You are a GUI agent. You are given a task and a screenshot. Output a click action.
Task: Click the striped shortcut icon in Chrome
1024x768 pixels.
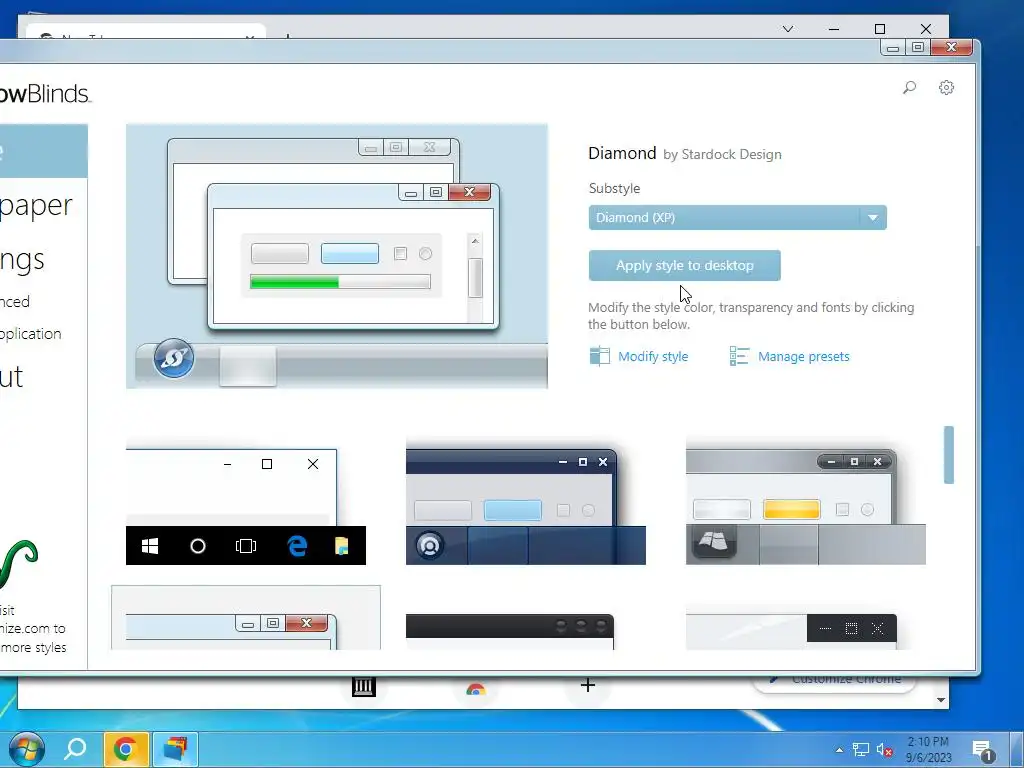point(364,686)
